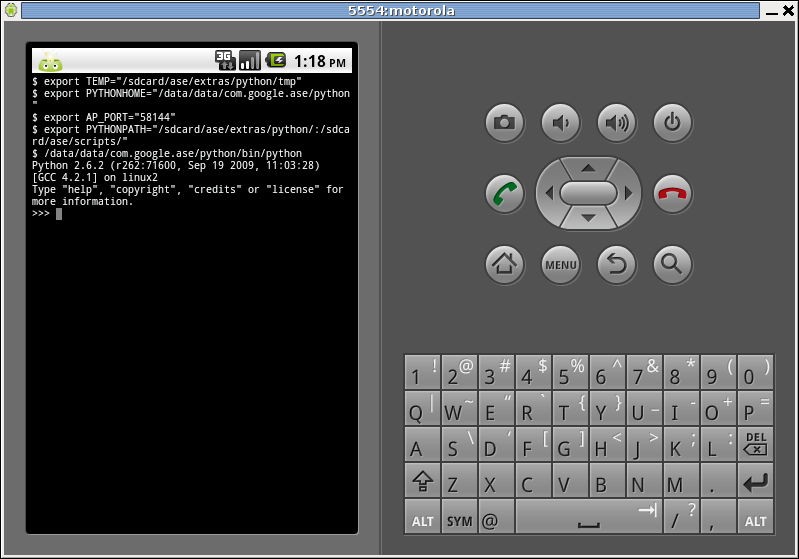Click the 1:18 PM clock

point(320,62)
